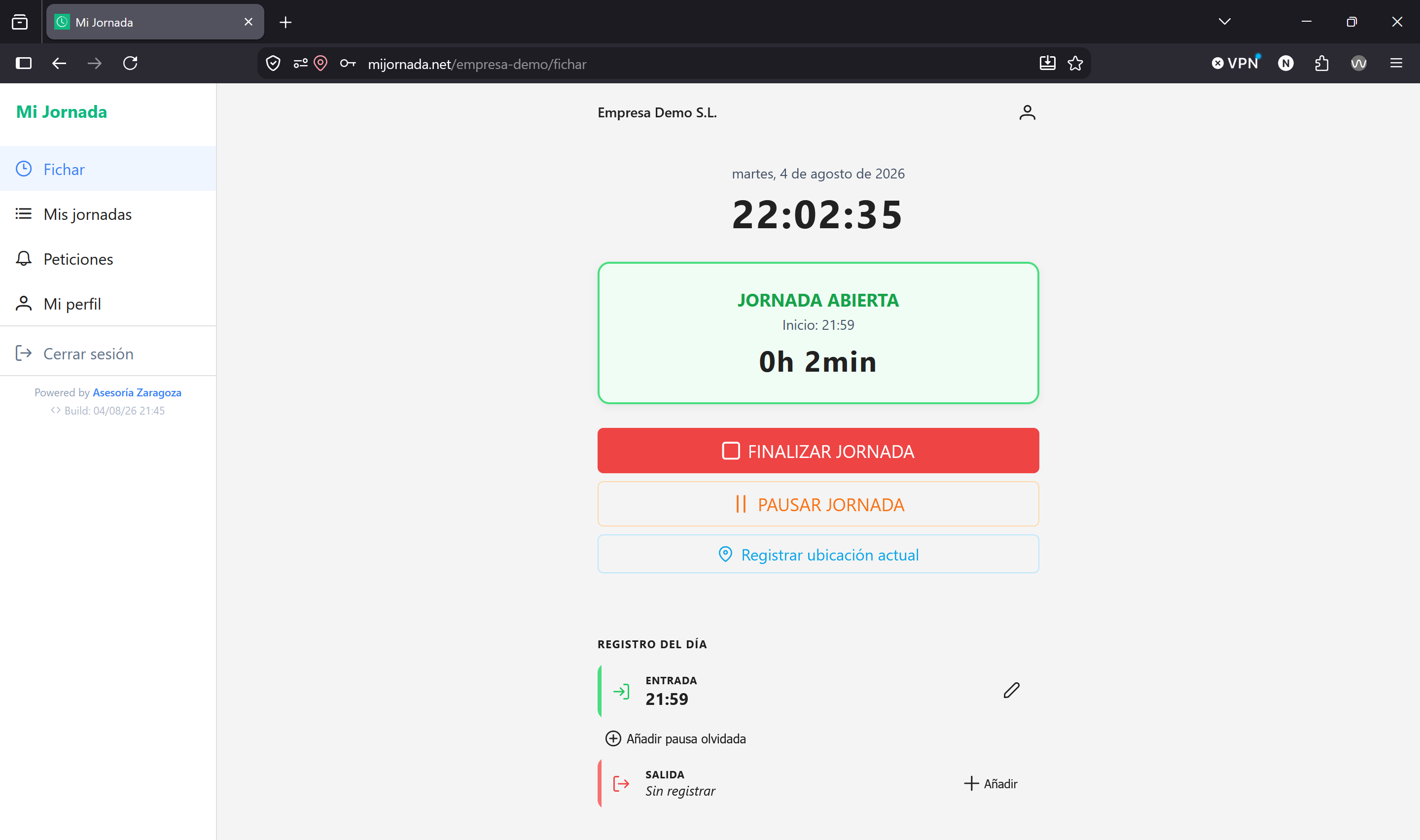Reload the page
The image size is (1420, 840).
tap(130, 64)
